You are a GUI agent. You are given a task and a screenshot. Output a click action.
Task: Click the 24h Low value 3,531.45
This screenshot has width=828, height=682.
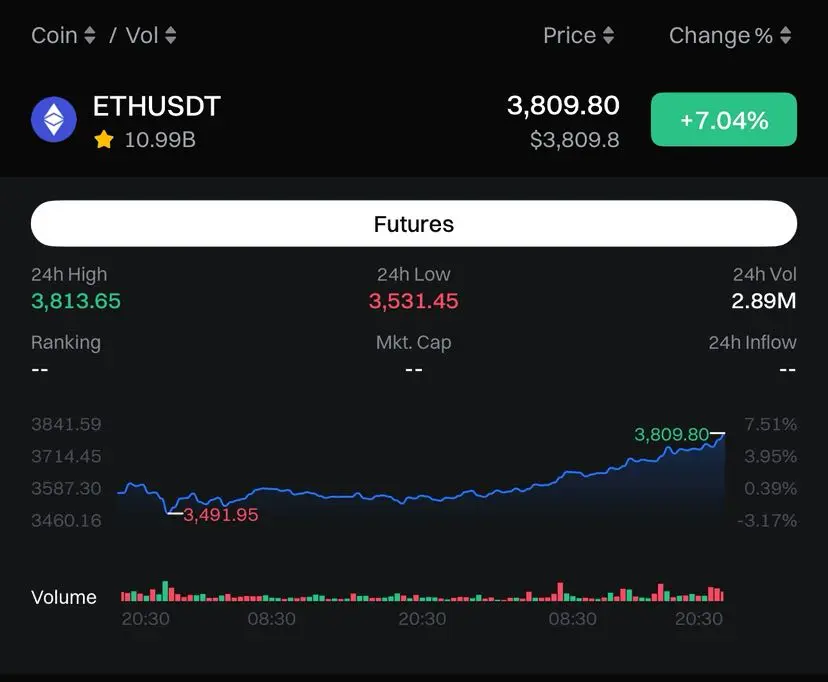click(413, 301)
